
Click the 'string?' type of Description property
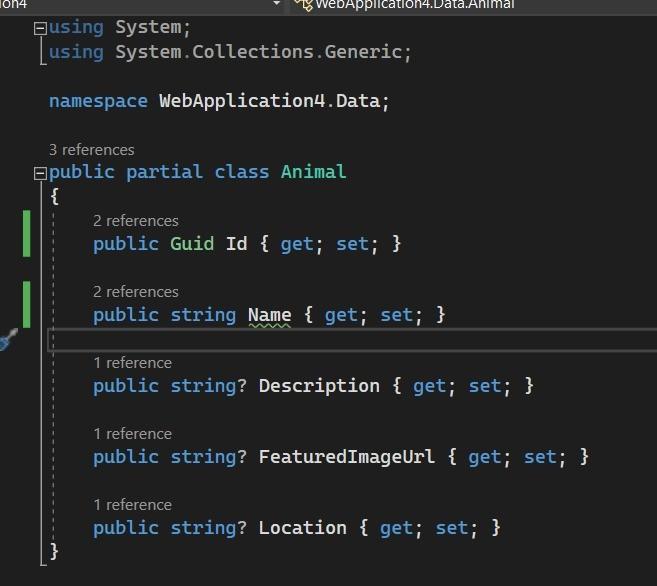[x=209, y=386]
